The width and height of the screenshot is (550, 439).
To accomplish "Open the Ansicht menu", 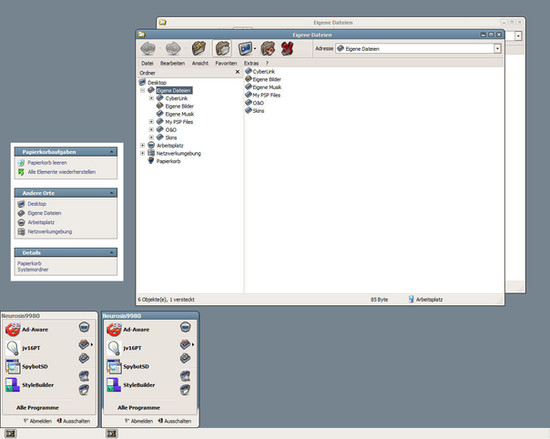I will pyautogui.click(x=200, y=63).
